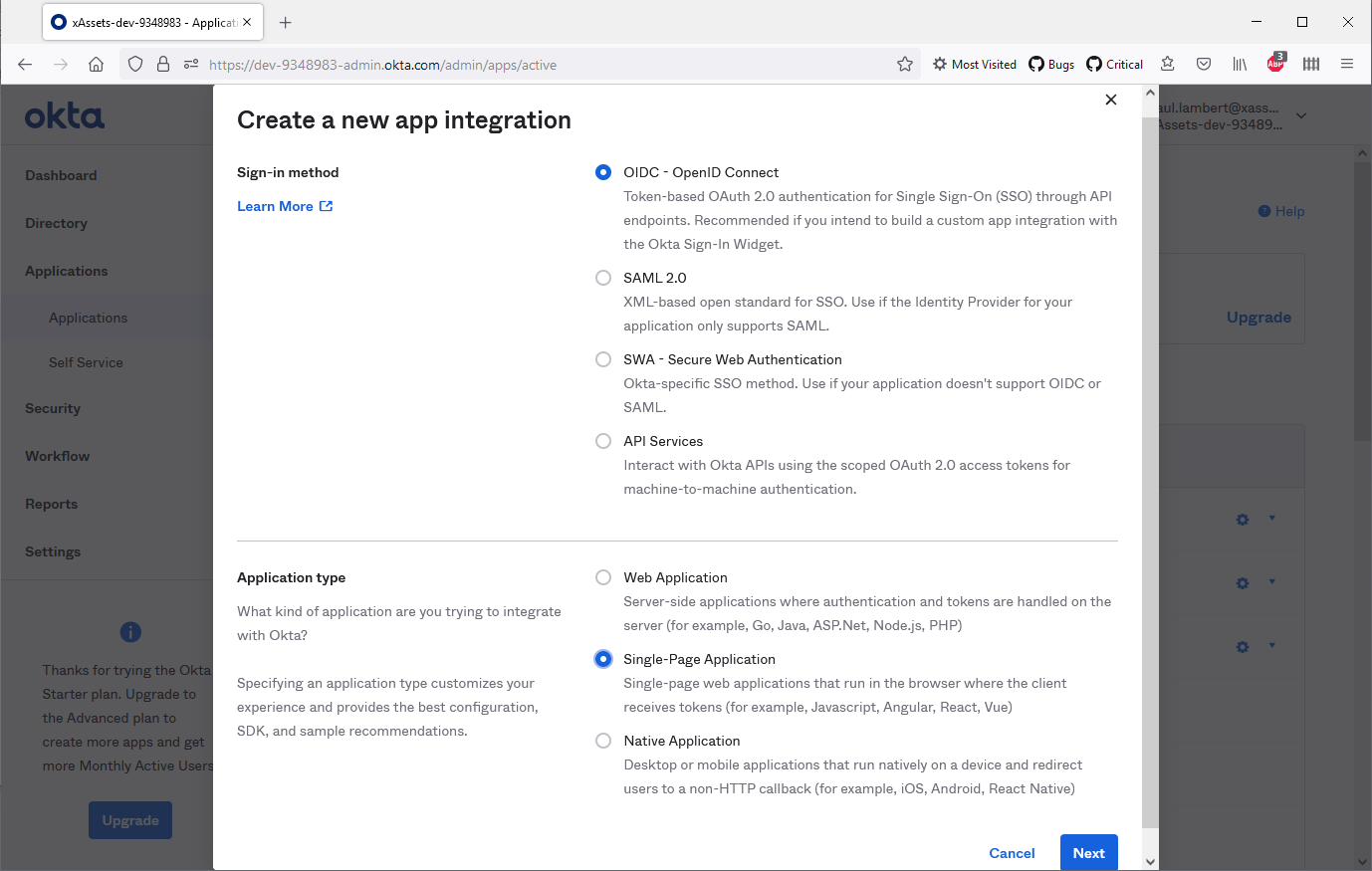This screenshot has height=871, width=1372.
Task: Open the Most Visited bookmarks dropdown
Action: tap(974, 63)
